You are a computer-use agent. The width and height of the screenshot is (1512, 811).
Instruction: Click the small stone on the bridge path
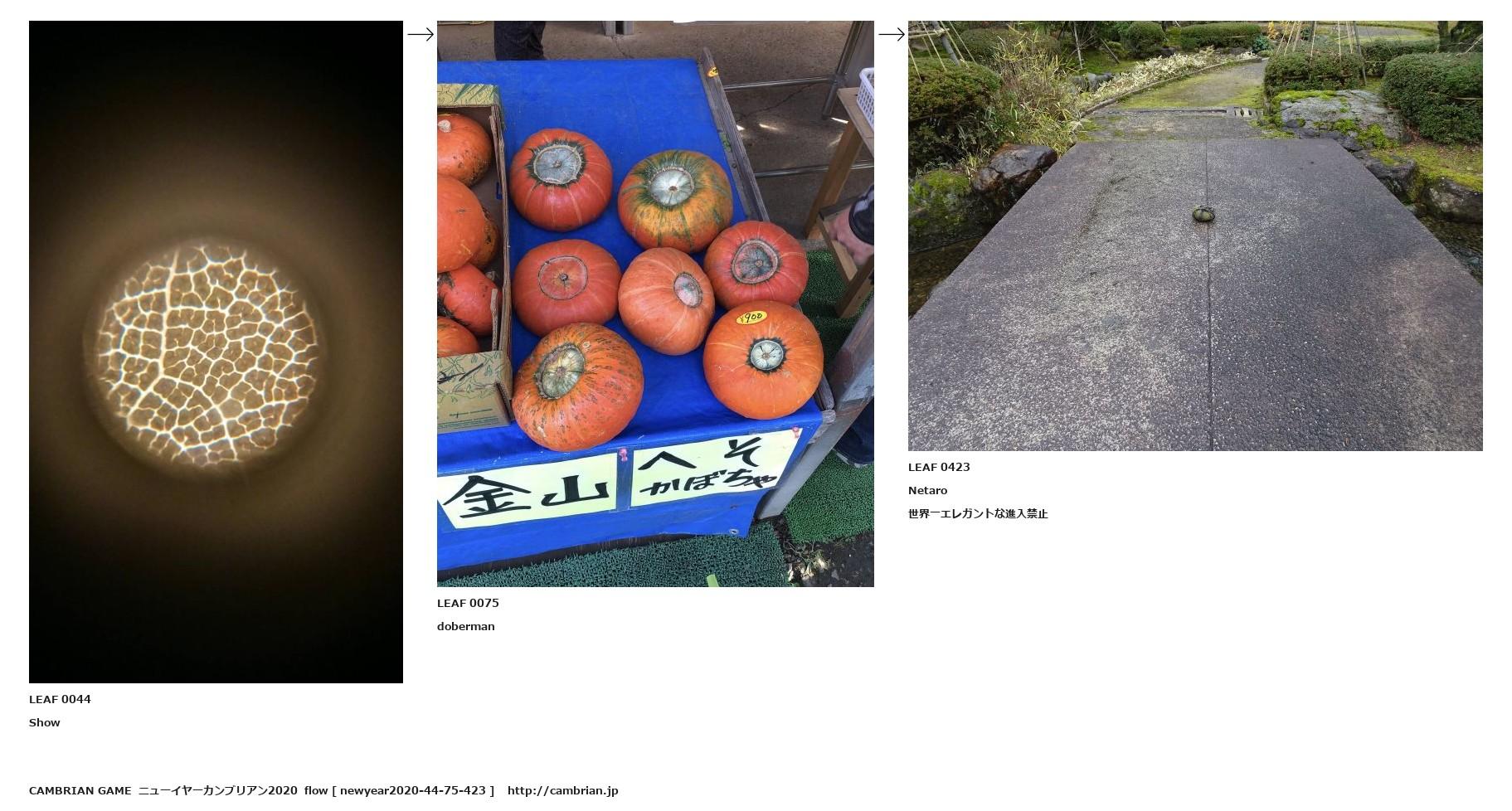[1203, 214]
